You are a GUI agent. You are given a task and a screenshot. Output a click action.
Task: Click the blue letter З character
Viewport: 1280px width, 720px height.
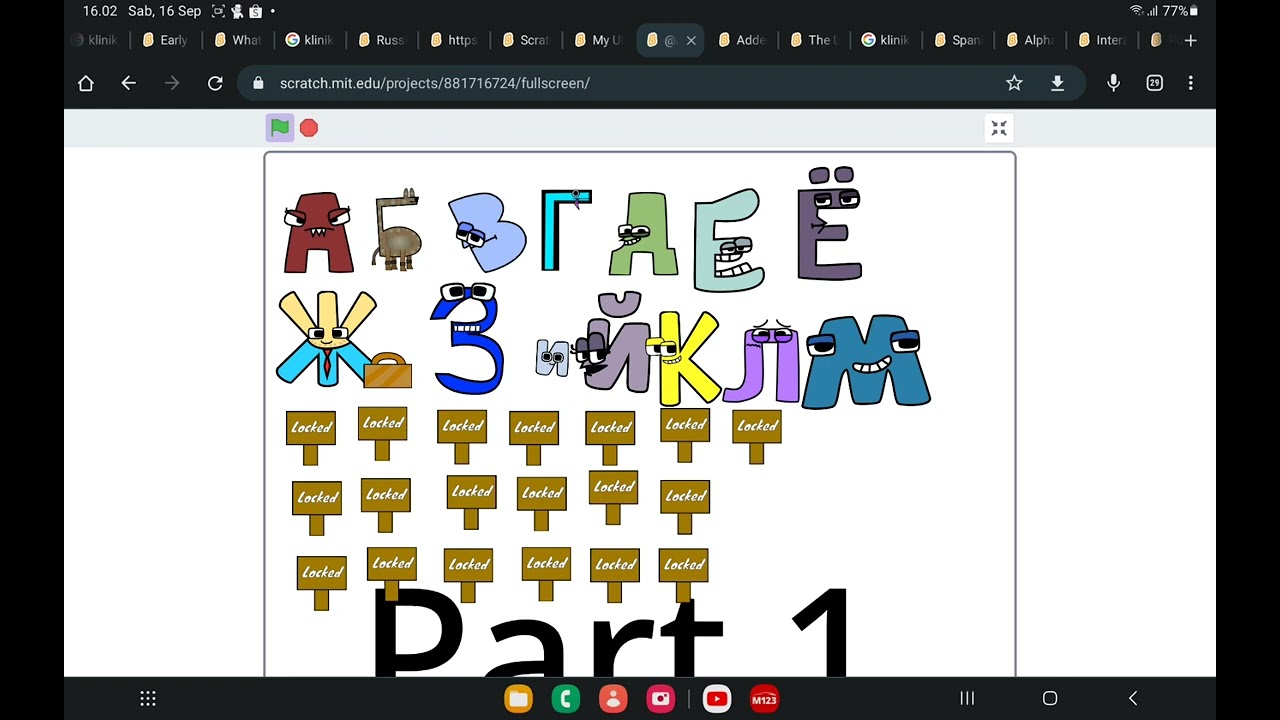click(x=467, y=339)
